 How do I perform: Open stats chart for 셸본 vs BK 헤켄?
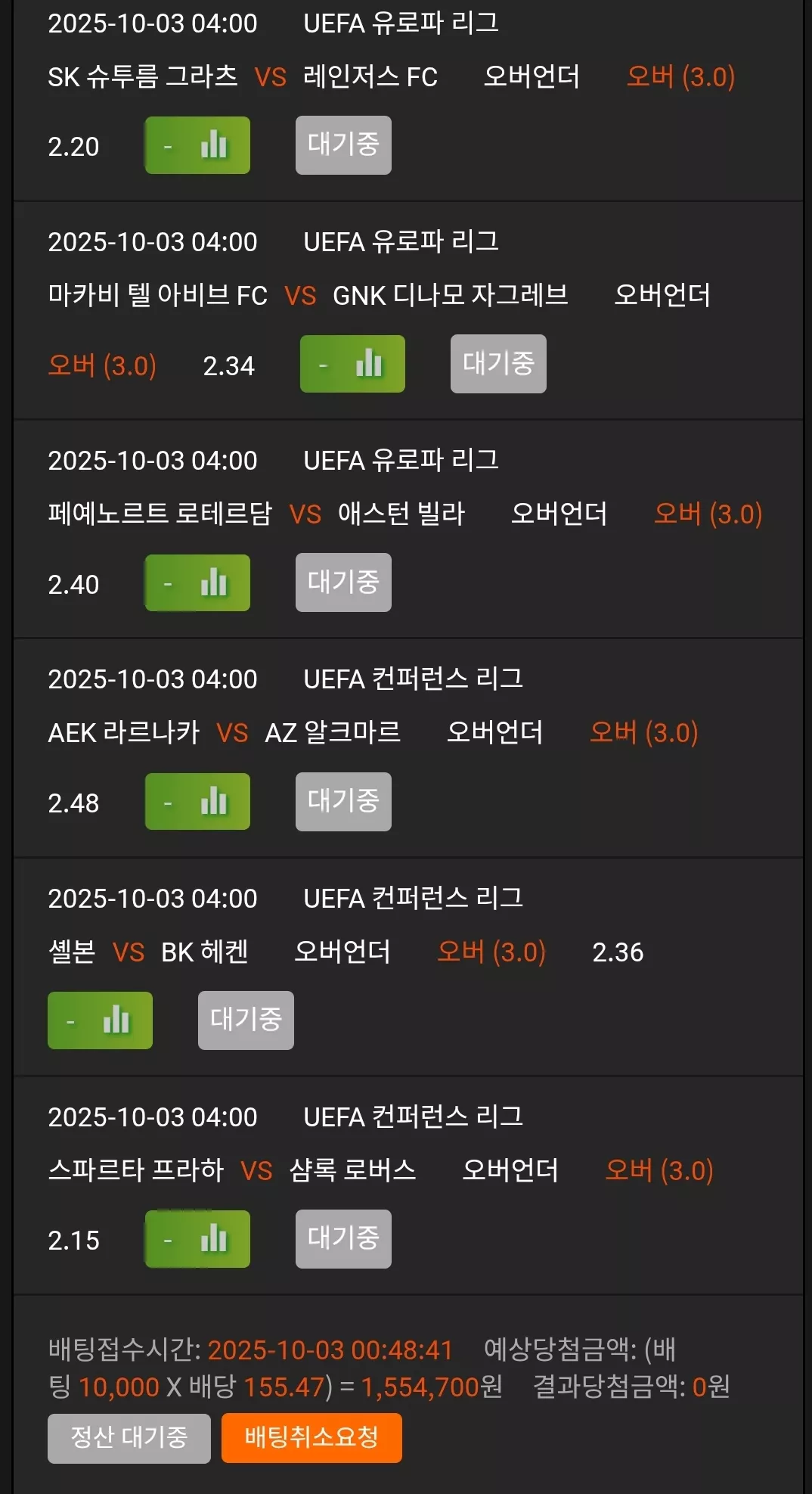tap(100, 1020)
